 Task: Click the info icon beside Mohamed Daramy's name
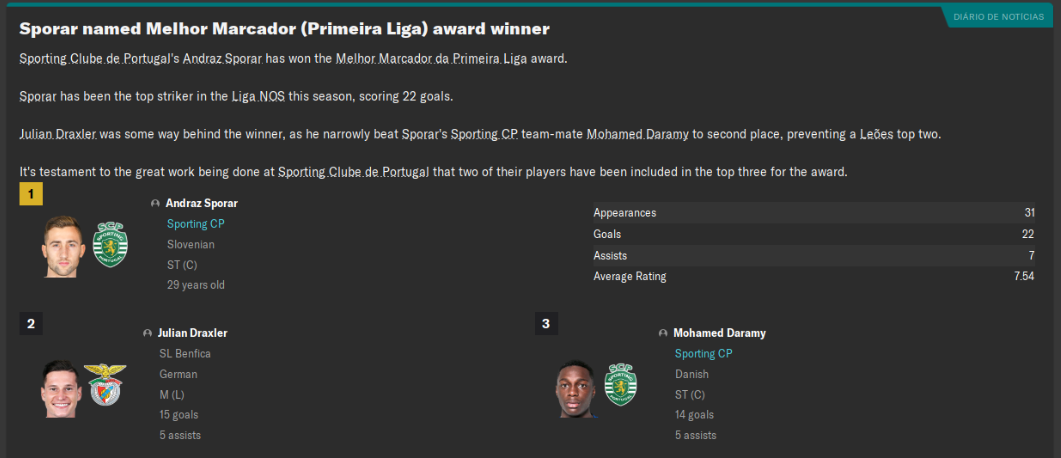pos(663,333)
